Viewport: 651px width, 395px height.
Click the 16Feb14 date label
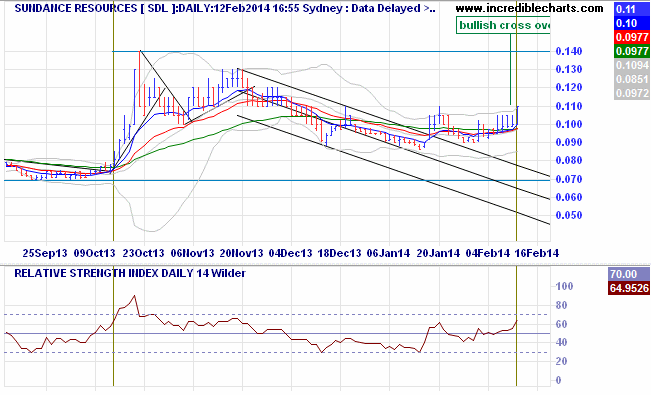pos(537,253)
